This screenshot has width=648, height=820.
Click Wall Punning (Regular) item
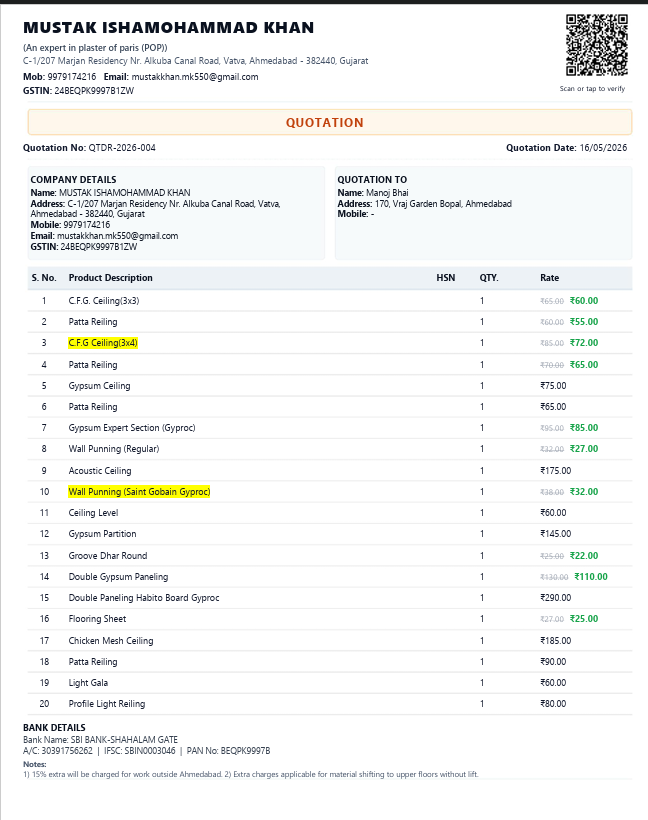113,449
